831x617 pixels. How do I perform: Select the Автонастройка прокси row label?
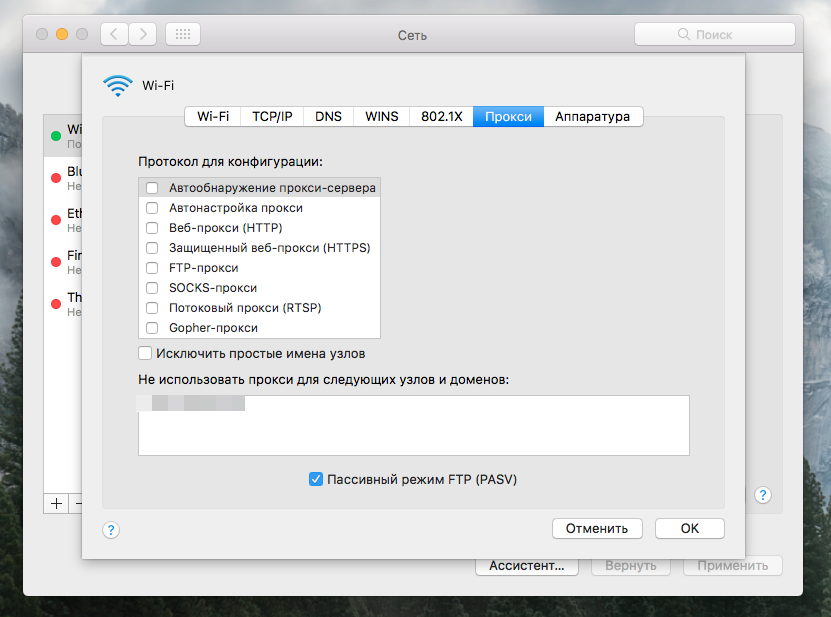point(236,208)
